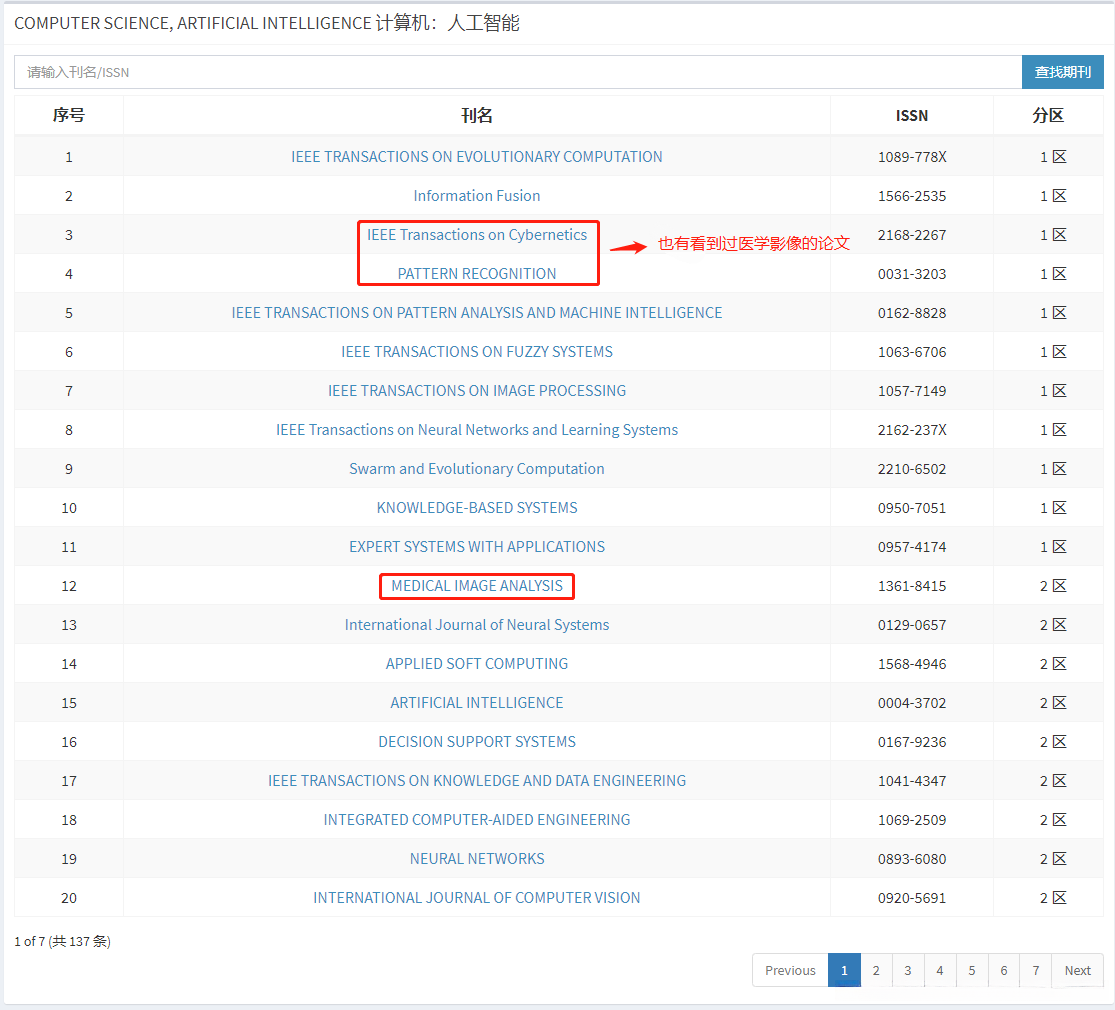Select ISSN value 0920-5691
The height and width of the screenshot is (1010, 1115).
click(x=912, y=898)
